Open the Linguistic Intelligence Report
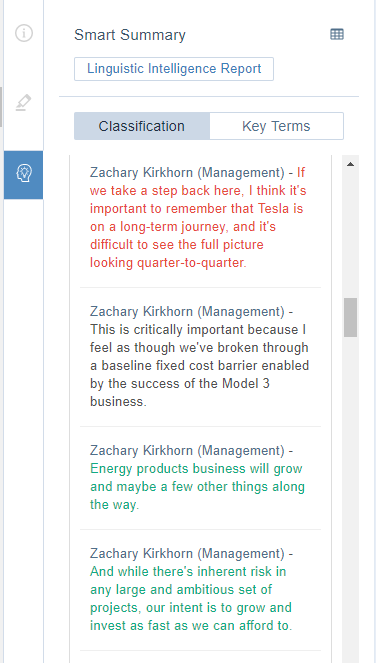Viewport: 376px width, 663px height. [x=174, y=69]
